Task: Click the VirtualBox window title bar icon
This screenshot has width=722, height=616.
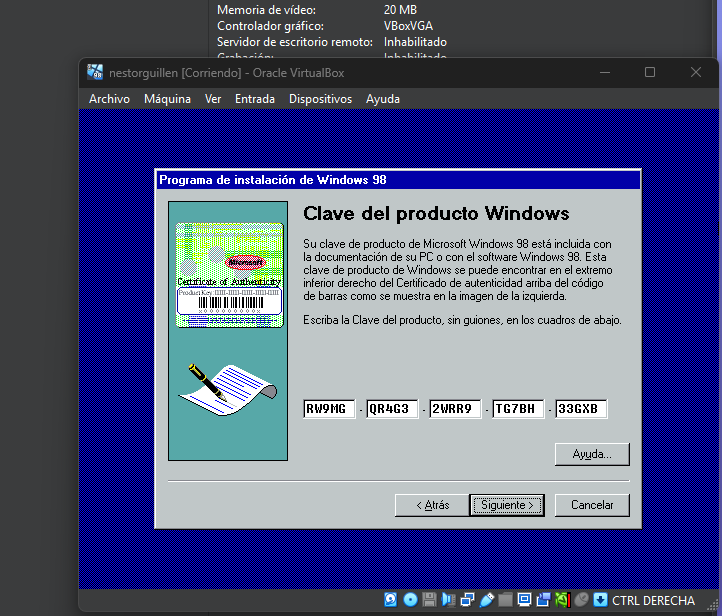Action: coord(96,72)
